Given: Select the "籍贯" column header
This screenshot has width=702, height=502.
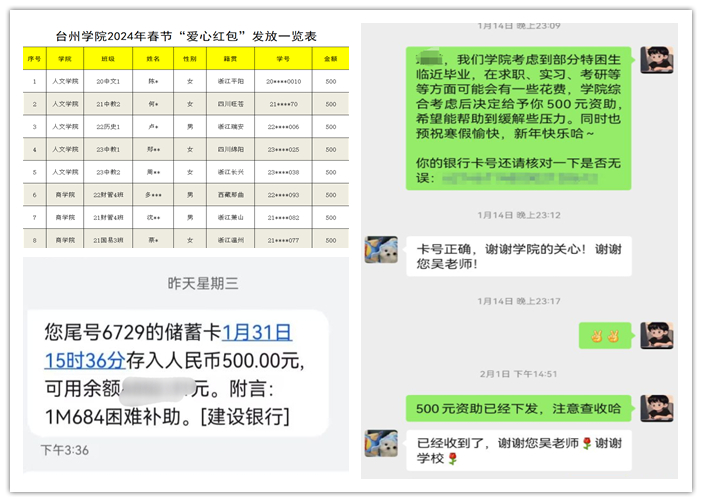Looking at the screenshot, I should (x=234, y=60).
